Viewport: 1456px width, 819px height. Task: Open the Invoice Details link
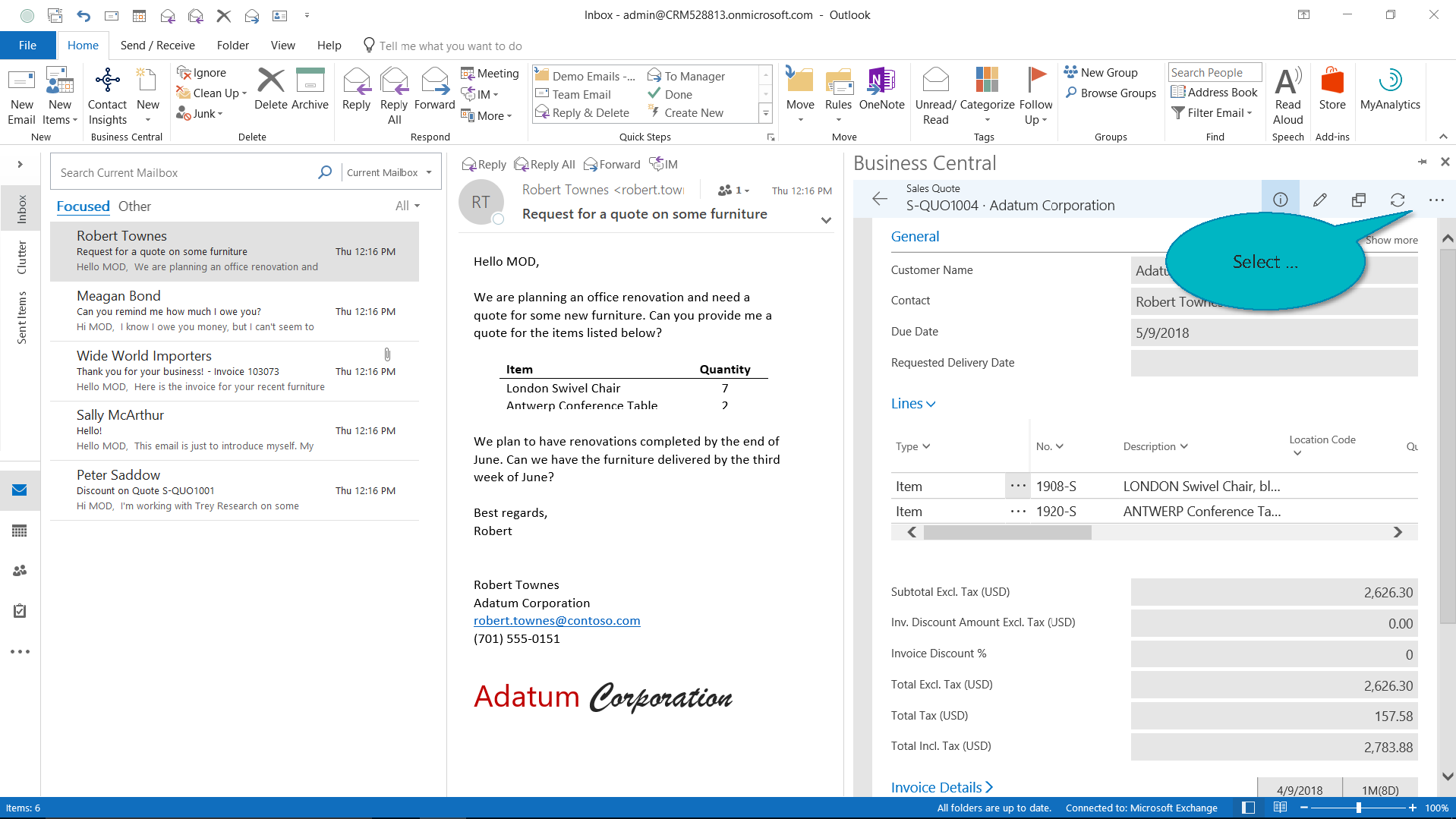pos(941,787)
